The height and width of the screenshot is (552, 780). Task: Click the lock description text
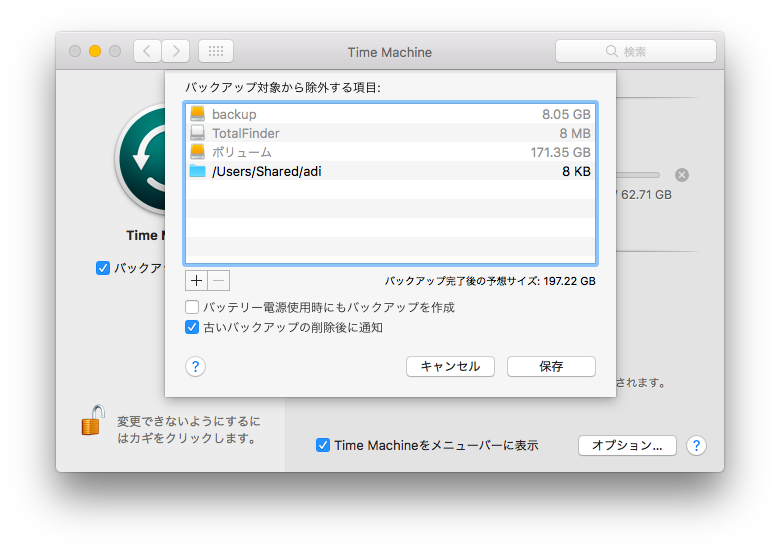pos(189,430)
